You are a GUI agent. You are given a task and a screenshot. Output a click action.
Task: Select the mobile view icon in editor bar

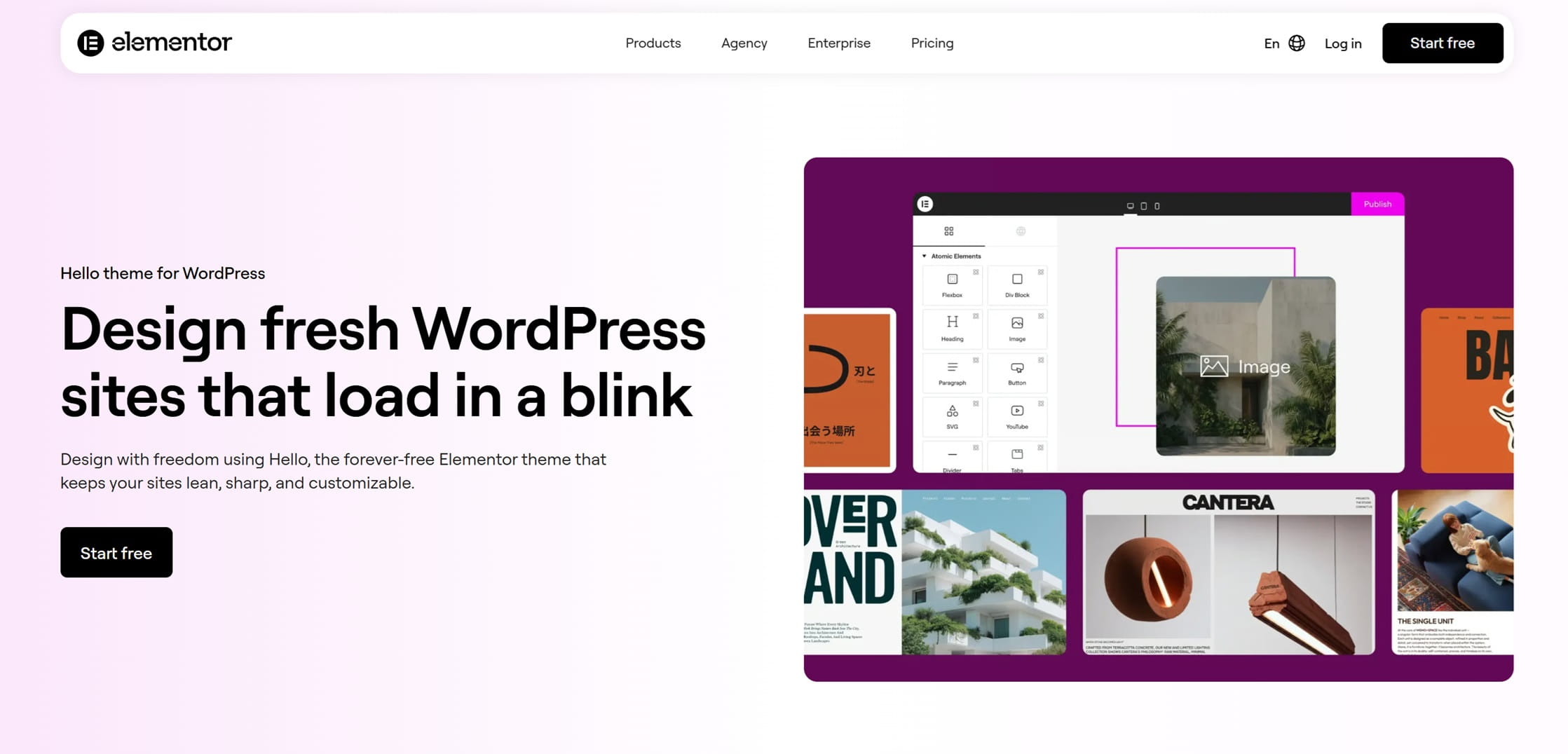click(1157, 206)
